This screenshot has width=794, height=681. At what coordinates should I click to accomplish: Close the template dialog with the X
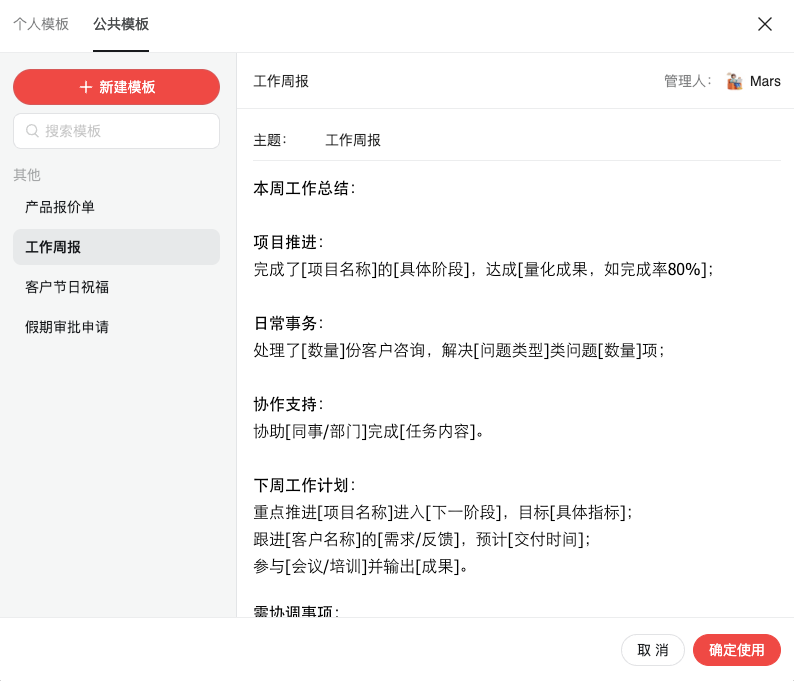(x=765, y=24)
